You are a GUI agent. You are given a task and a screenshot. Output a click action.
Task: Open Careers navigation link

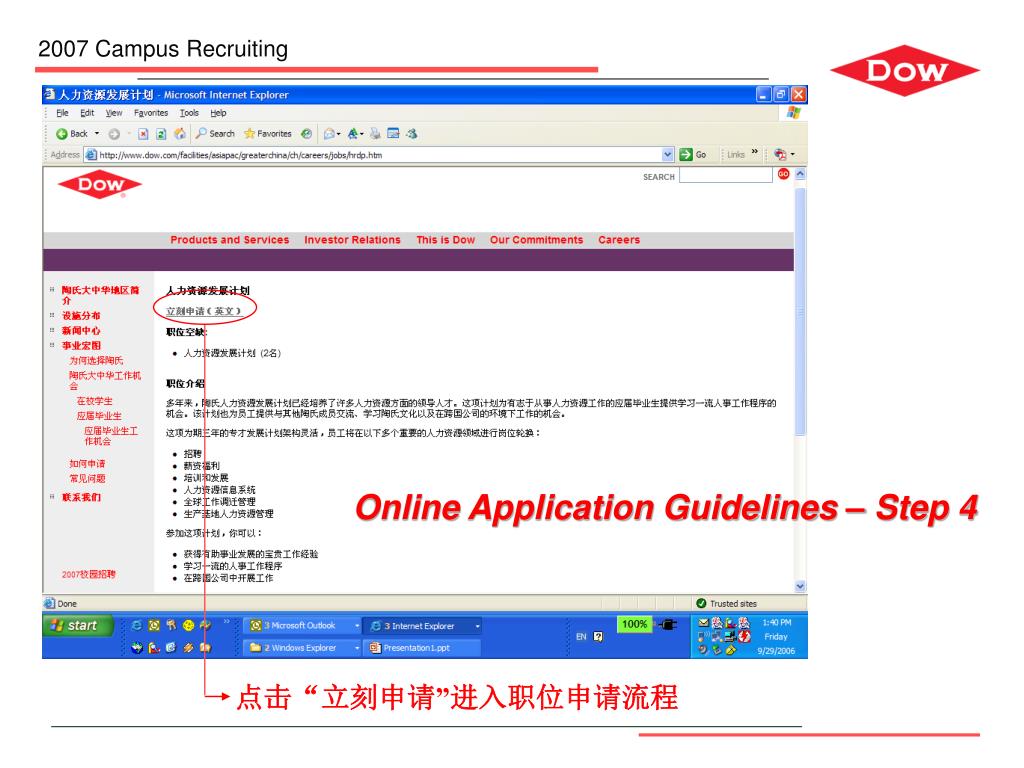[618, 240]
